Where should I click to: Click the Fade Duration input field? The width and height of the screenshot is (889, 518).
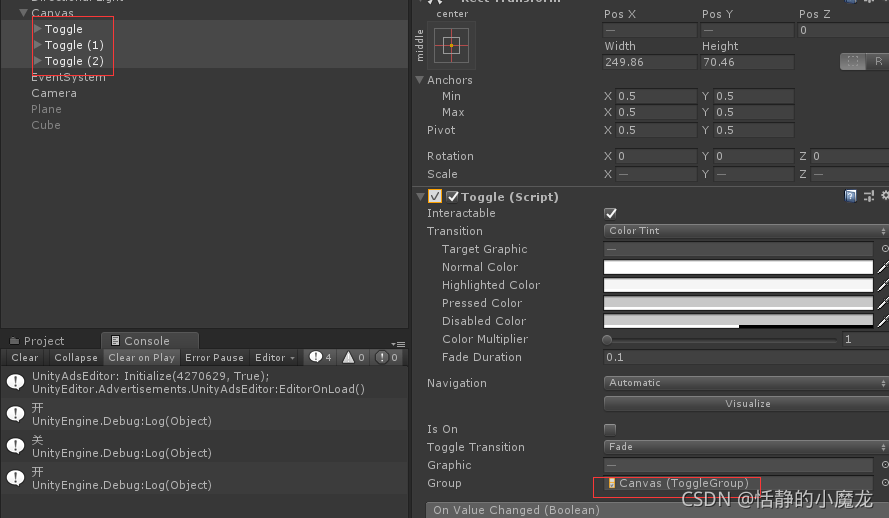(x=738, y=358)
